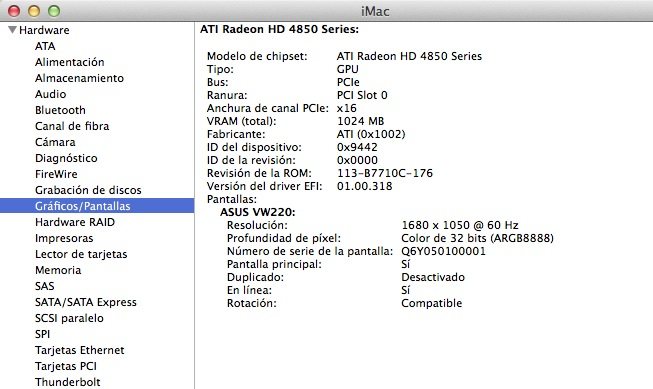
Task: Click the Profundidad de píxel label
Action: click(x=284, y=238)
